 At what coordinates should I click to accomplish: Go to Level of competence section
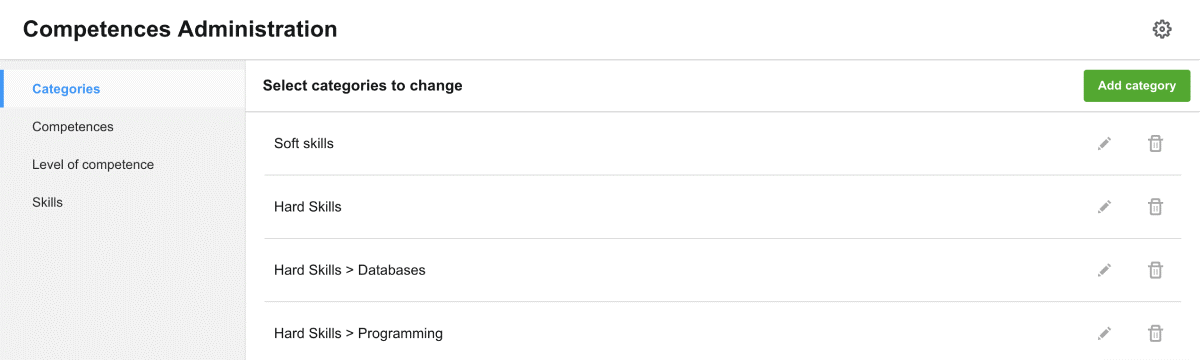[93, 165]
